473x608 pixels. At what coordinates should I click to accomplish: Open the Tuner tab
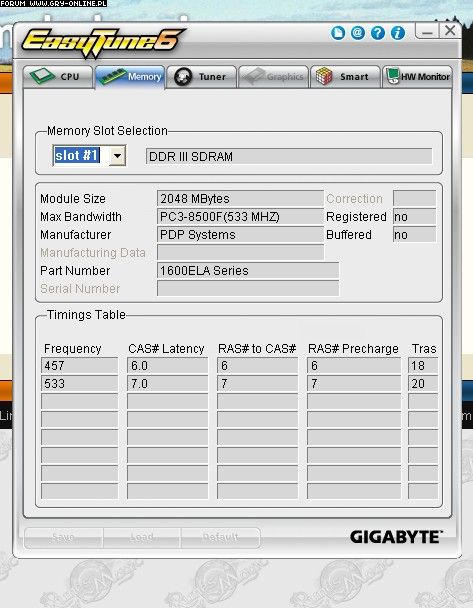pyautogui.click(x=202, y=77)
